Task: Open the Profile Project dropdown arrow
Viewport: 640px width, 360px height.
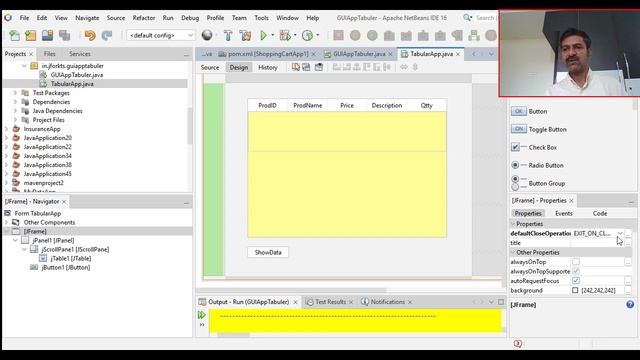Action: 318,36
